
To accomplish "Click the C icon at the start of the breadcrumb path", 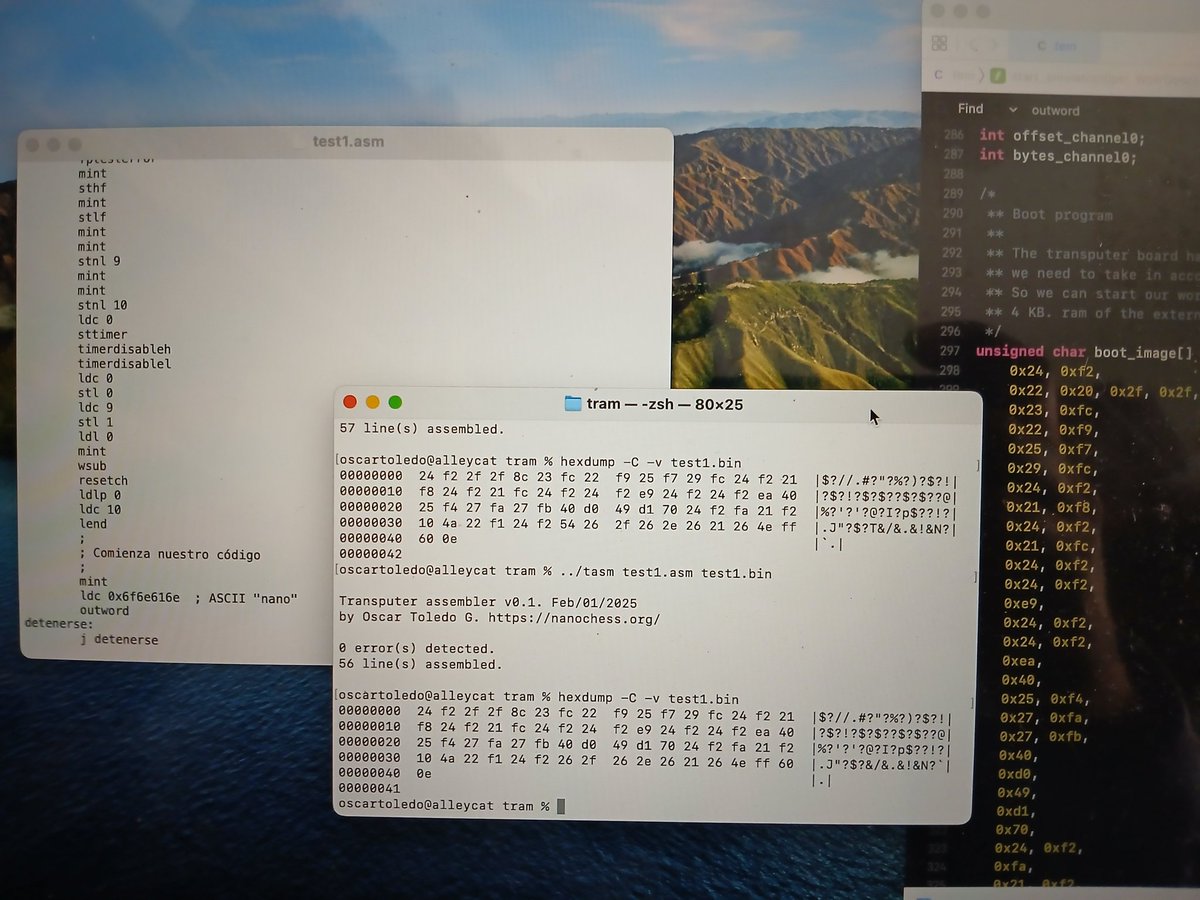I will click(x=937, y=74).
